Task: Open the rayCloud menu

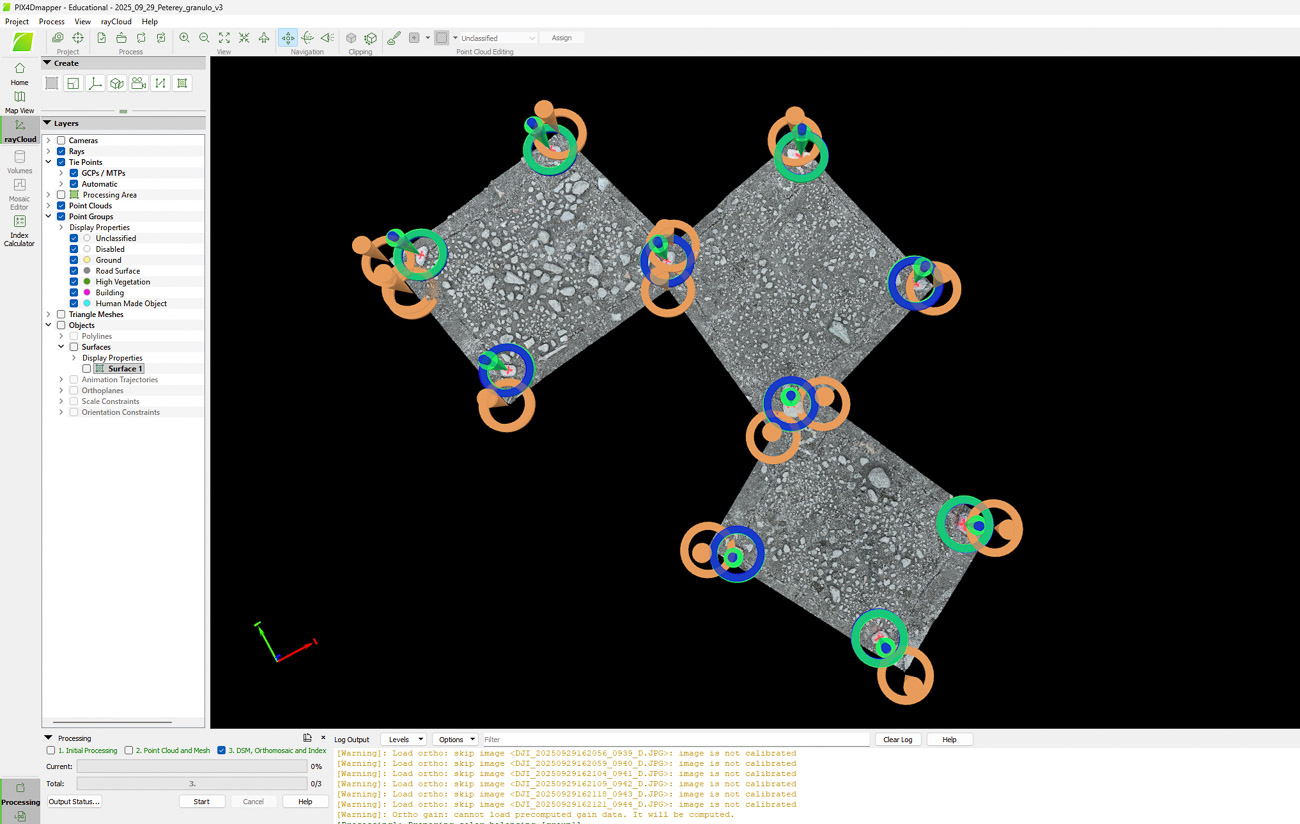Action: point(116,21)
